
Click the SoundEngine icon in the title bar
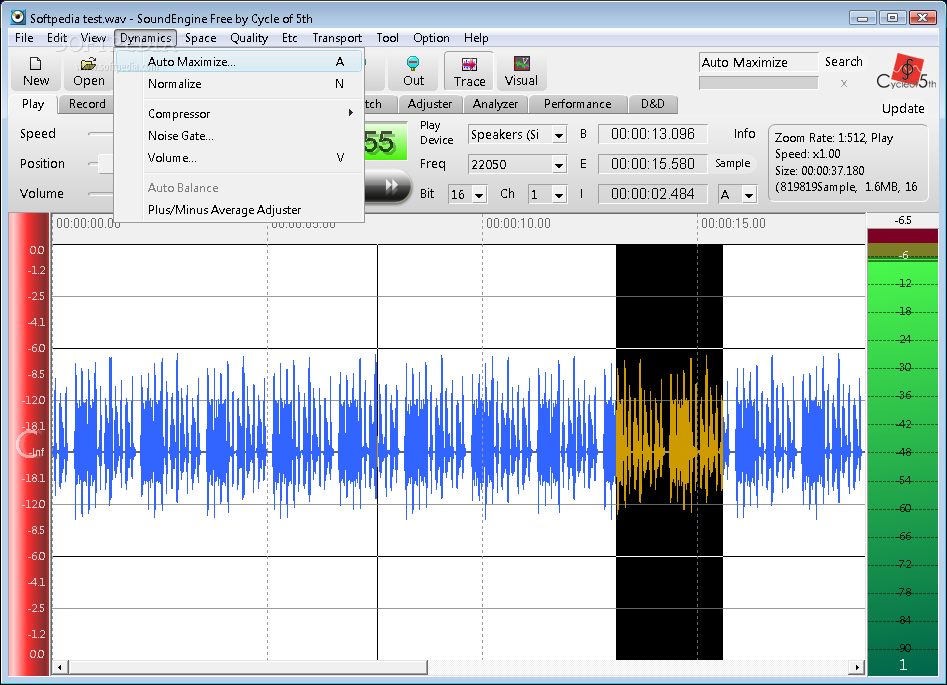(x=18, y=18)
